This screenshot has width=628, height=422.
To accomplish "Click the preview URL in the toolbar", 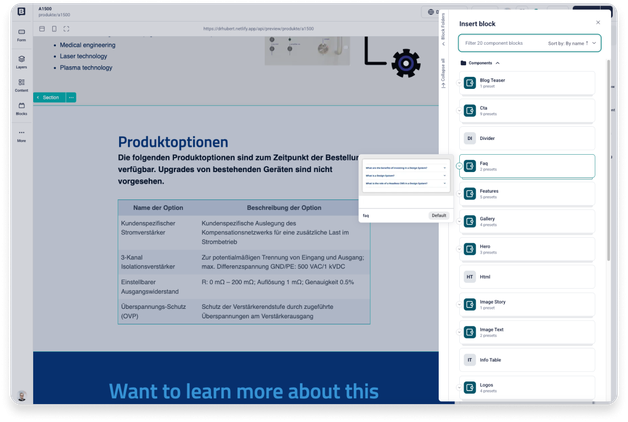I will (x=258, y=29).
